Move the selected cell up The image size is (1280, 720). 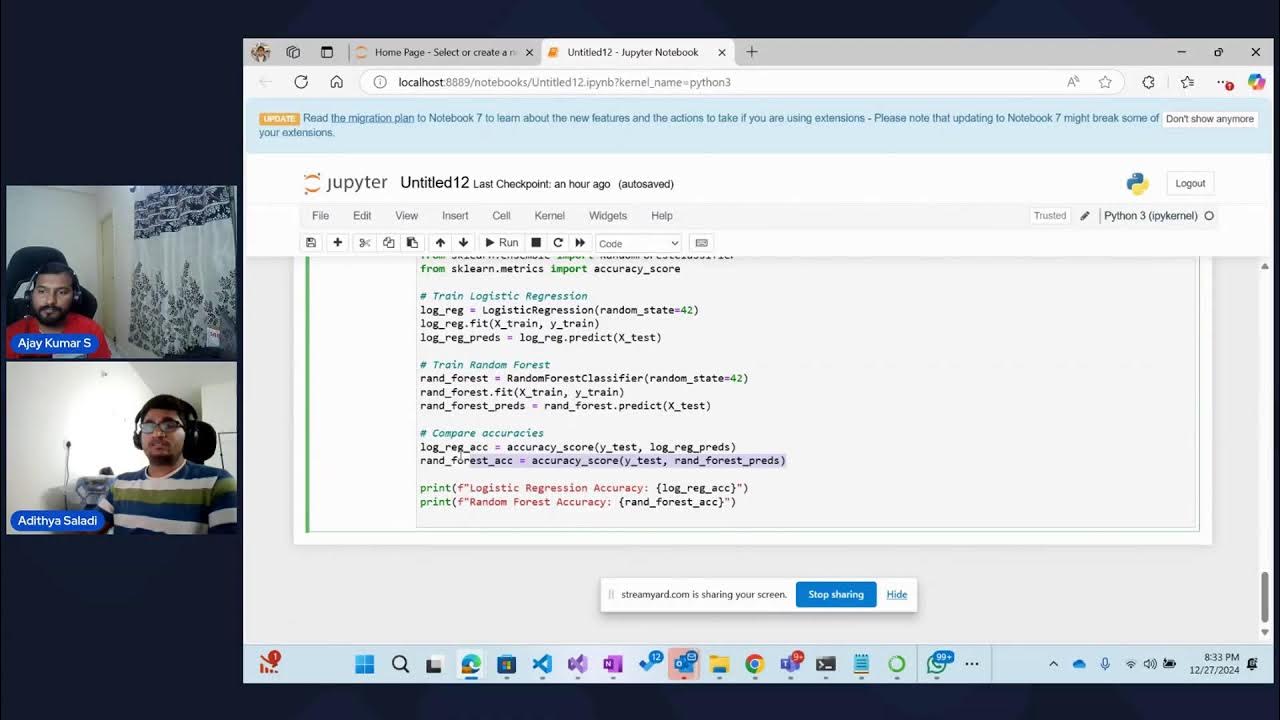pyautogui.click(x=440, y=243)
